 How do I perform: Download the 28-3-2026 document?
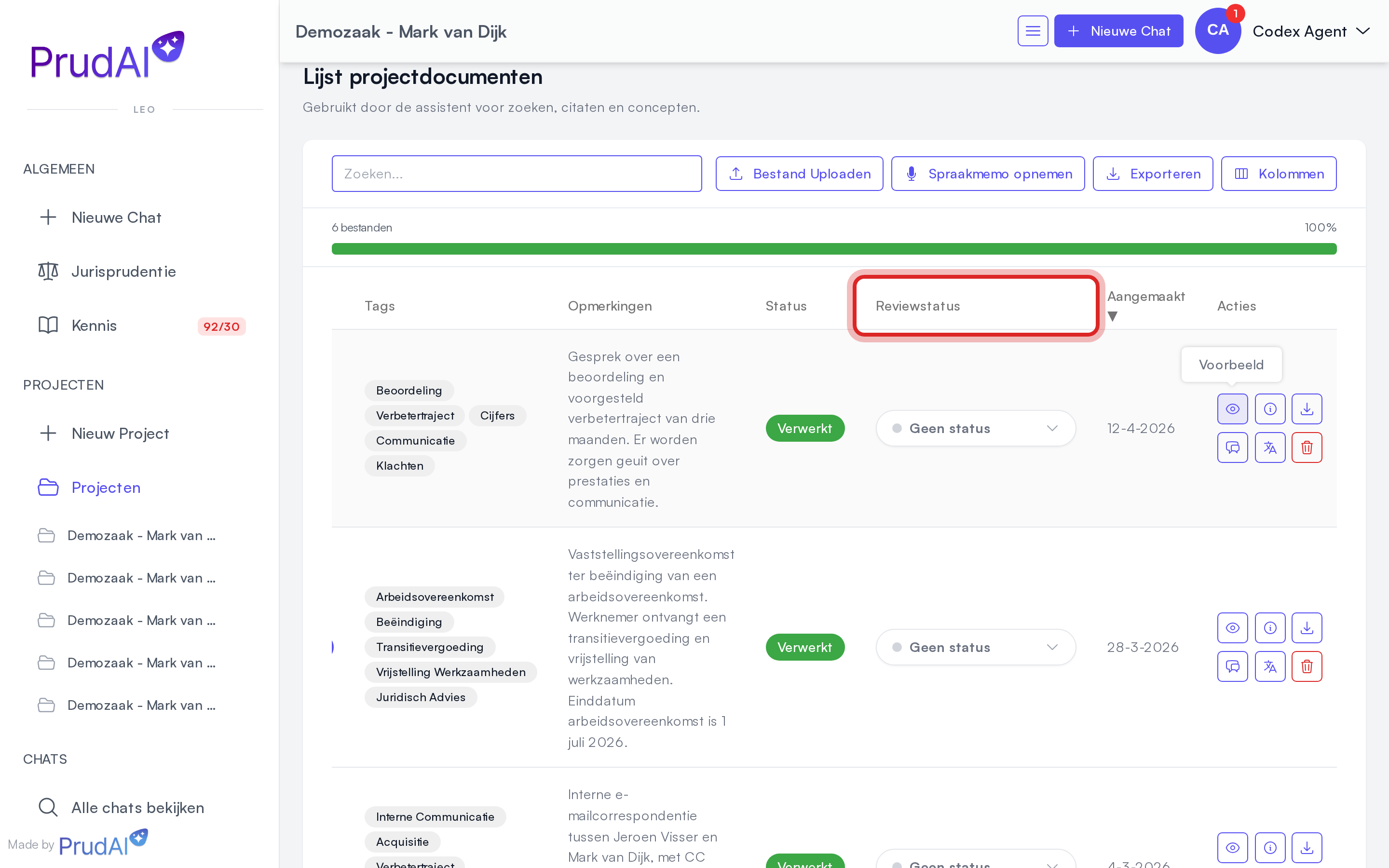click(1307, 627)
